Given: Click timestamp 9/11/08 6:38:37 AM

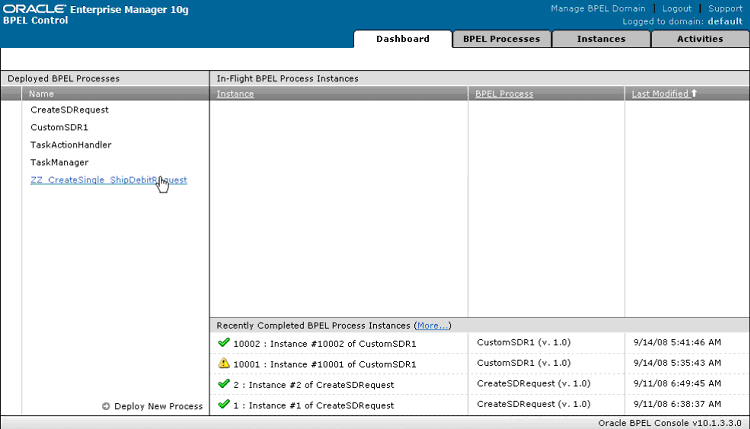Looking at the screenshot, I should pyautogui.click(x=677, y=404).
